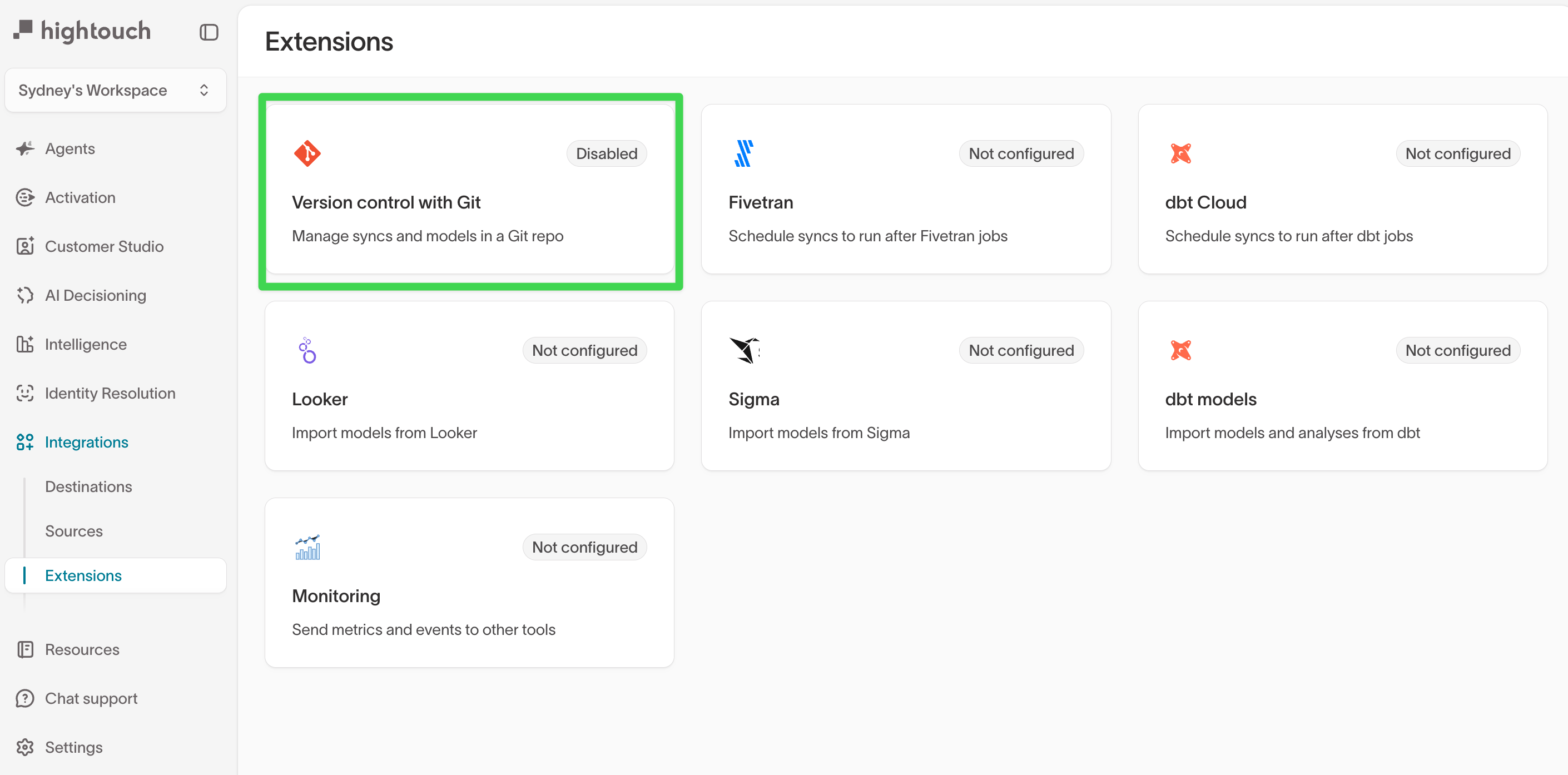
Task: Open the Fivetran extension title
Action: click(760, 202)
